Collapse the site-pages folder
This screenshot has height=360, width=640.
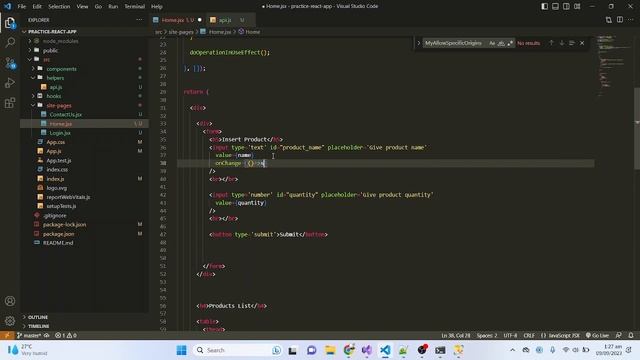click(x=33, y=105)
